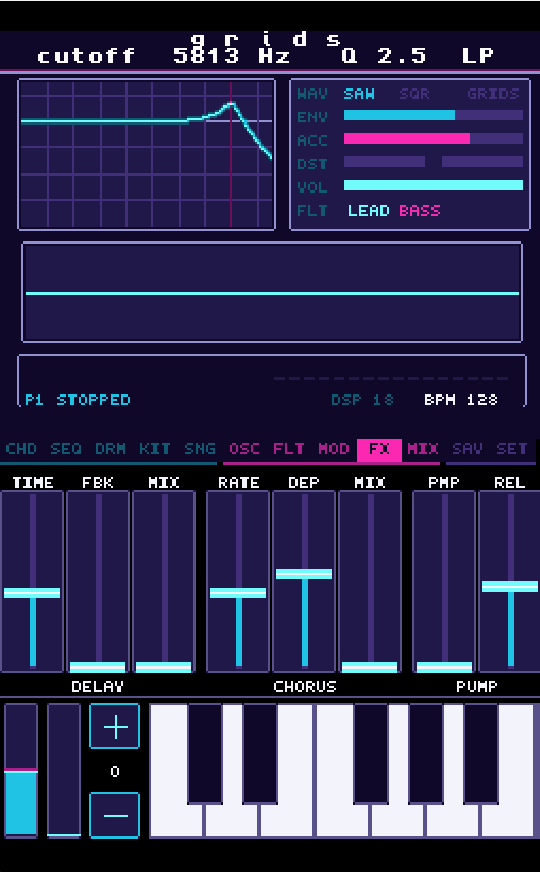Adjust the ACC accent bar
This screenshot has height=872, width=540.
click(x=433, y=138)
